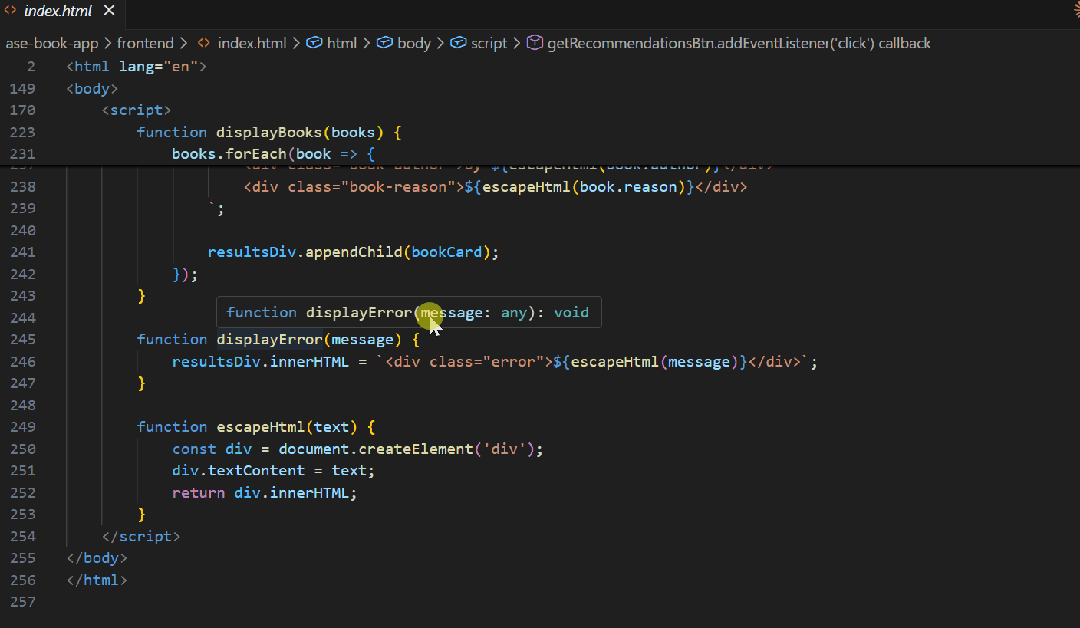1080x628 pixels.
Task: Click the body symbol icon in the breadcrumb
Action: click(x=384, y=43)
